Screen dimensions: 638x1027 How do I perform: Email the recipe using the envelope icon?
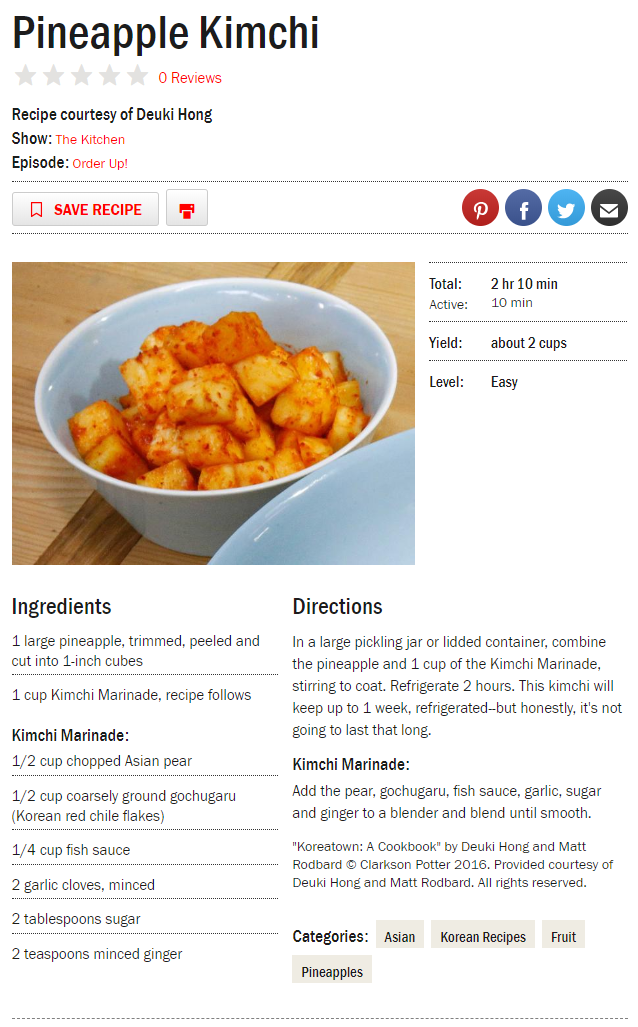click(x=609, y=208)
